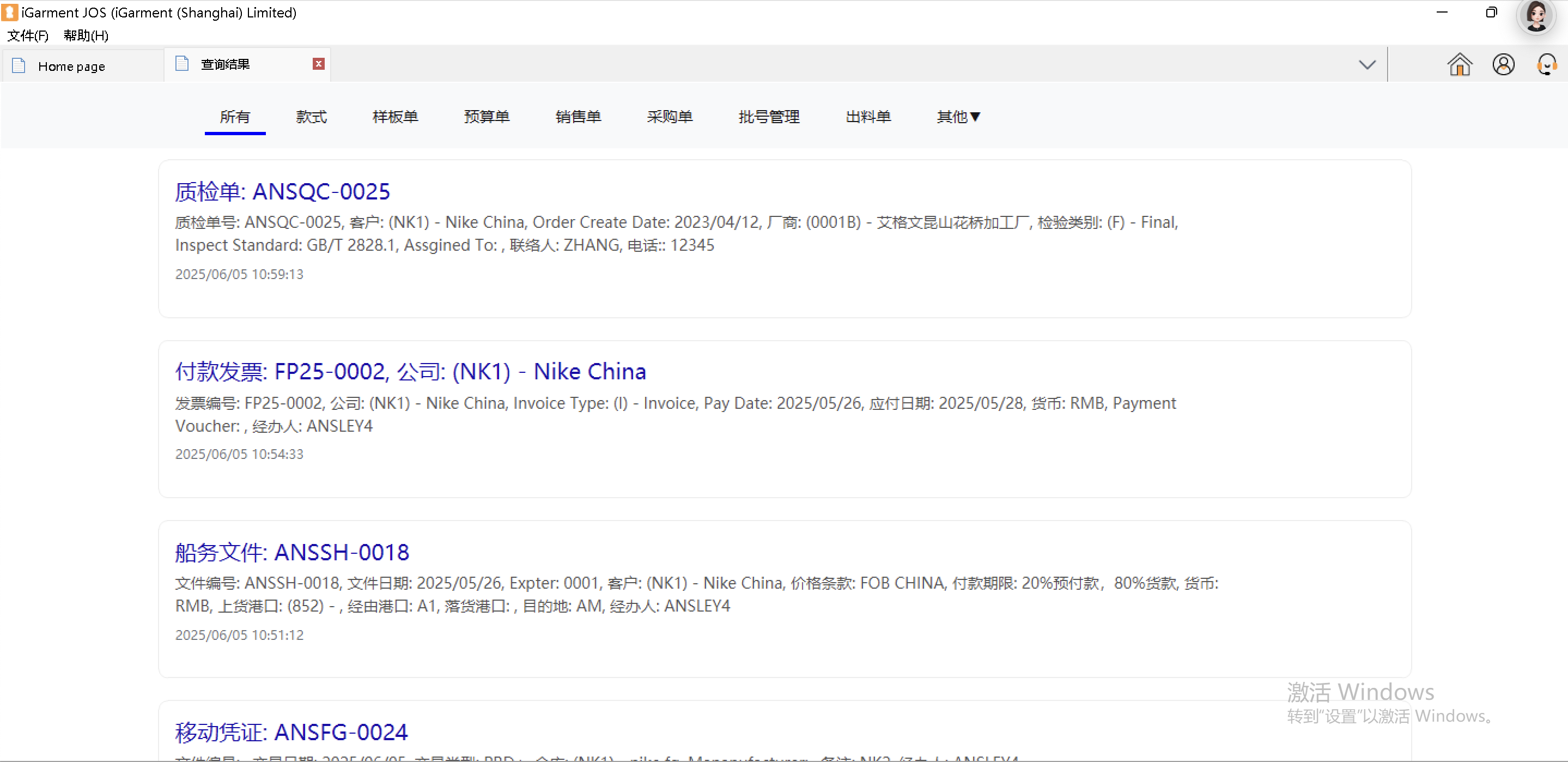Screen dimensions: 1568x762
Task: Select the 款式 filter tab
Action: pyautogui.click(x=311, y=116)
